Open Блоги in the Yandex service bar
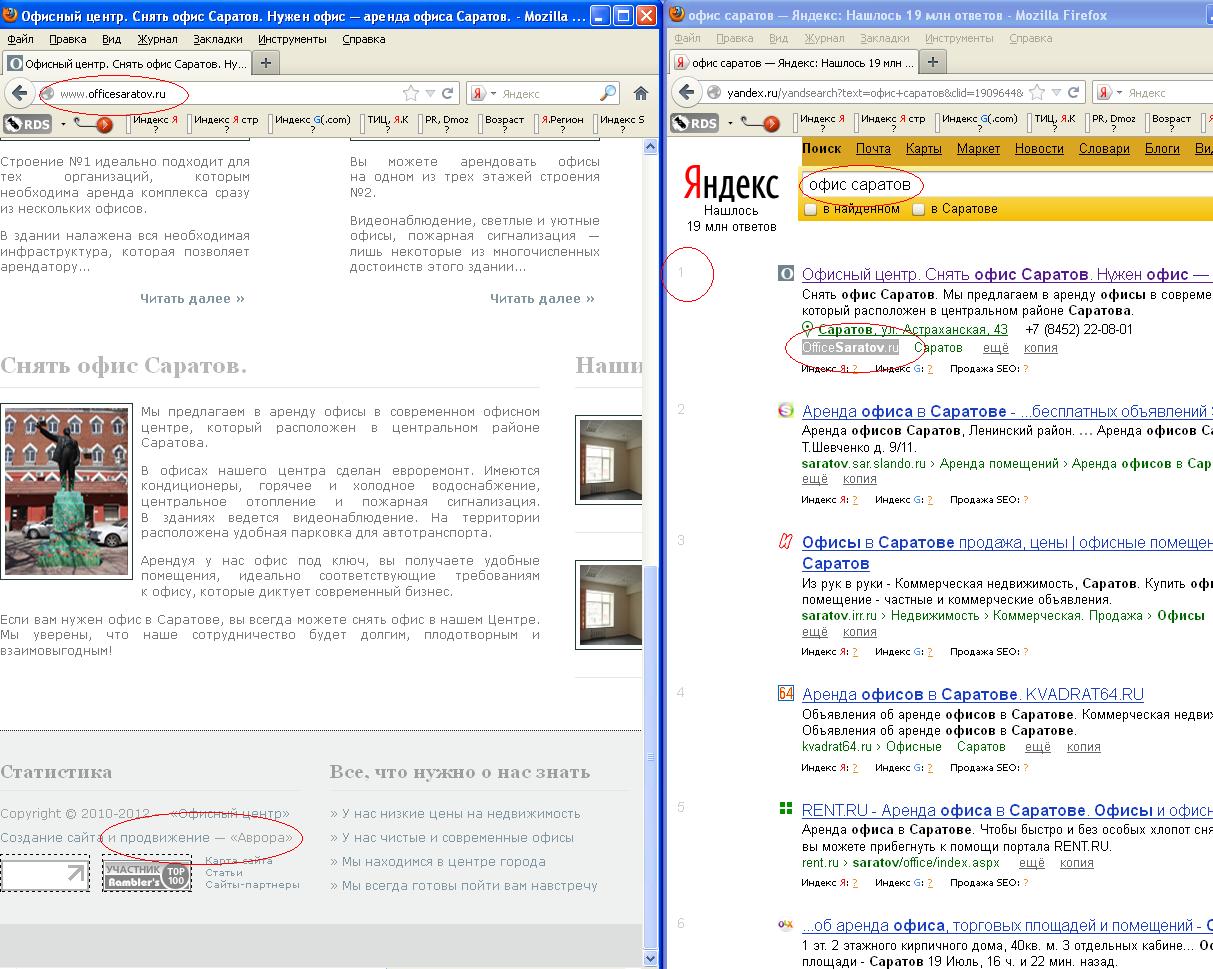The width and height of the screenshot is (1213, 969). click(1162, 148)
